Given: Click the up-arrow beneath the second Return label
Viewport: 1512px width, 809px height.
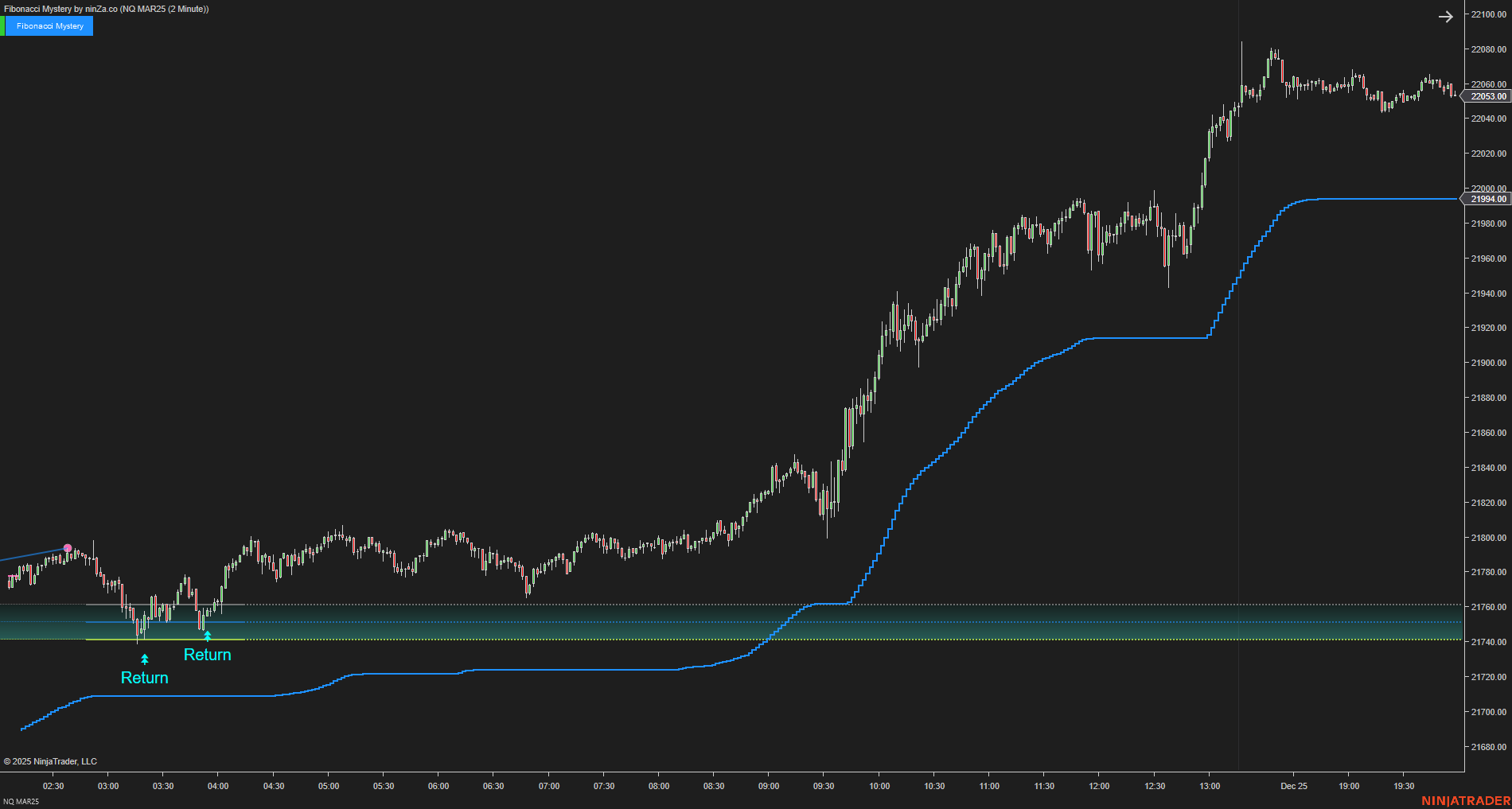Looking at the screenshot, I should [207, 636].
